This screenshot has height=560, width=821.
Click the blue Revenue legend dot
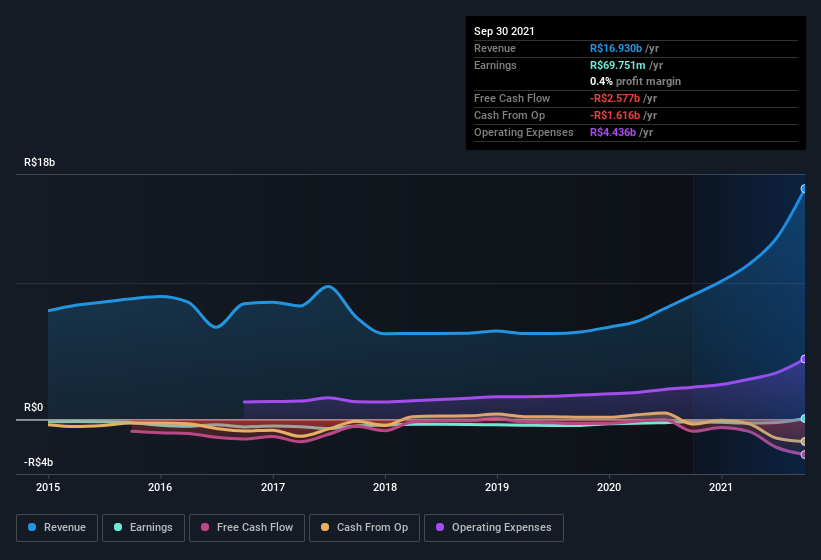32,527
